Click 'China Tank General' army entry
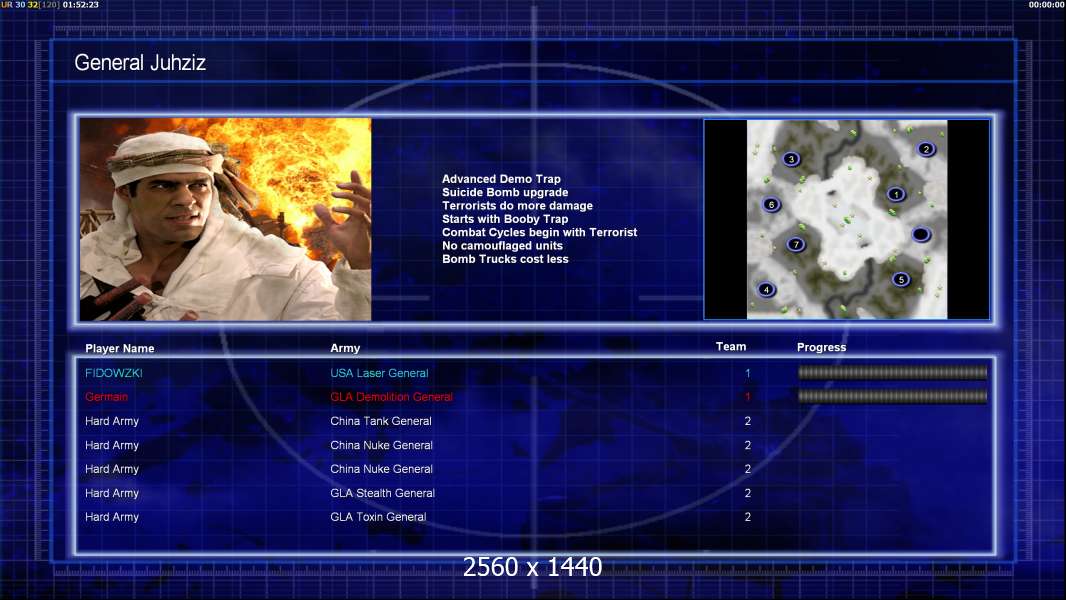This screenshot has height=600, width=1066. pos(381,421)
